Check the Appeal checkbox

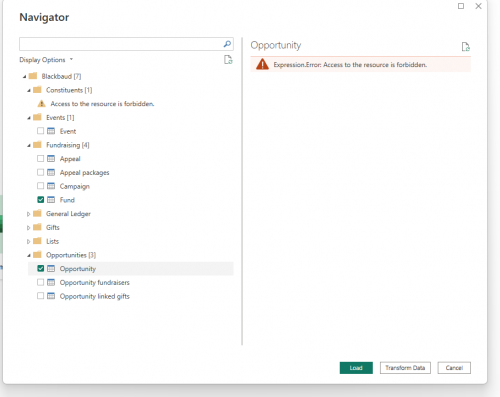pos(41,159)
